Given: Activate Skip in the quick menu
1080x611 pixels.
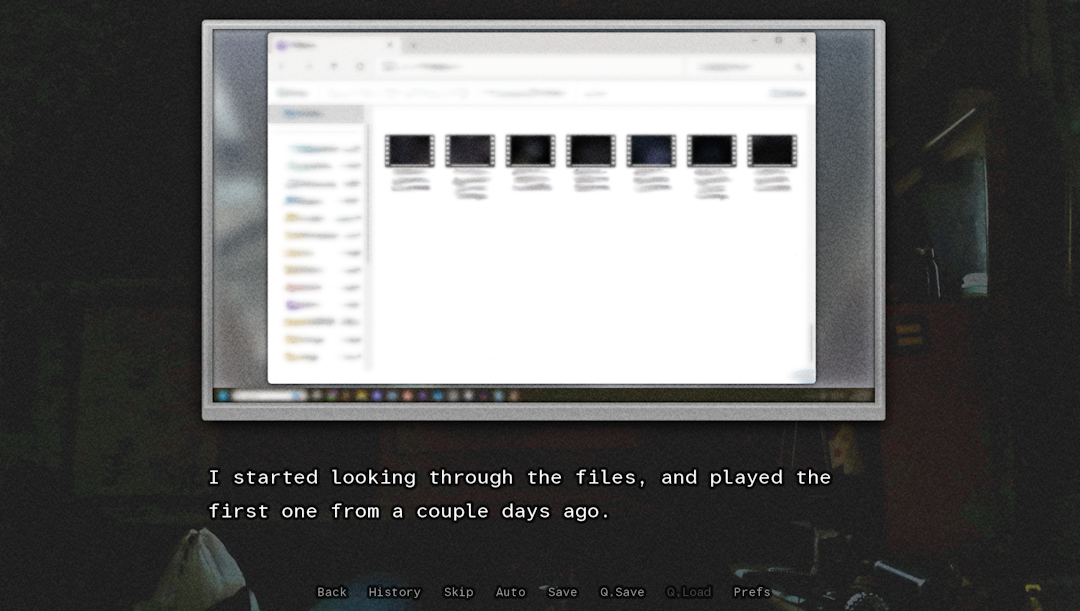Looking at the screenshot, I should coord(458,592).
